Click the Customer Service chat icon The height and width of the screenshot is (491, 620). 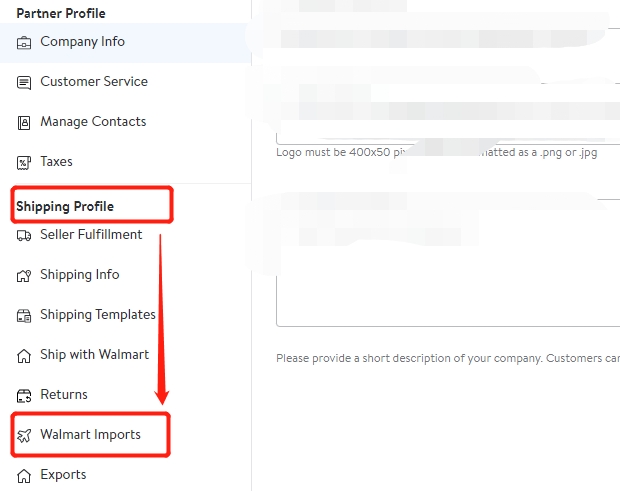point(24,83)
